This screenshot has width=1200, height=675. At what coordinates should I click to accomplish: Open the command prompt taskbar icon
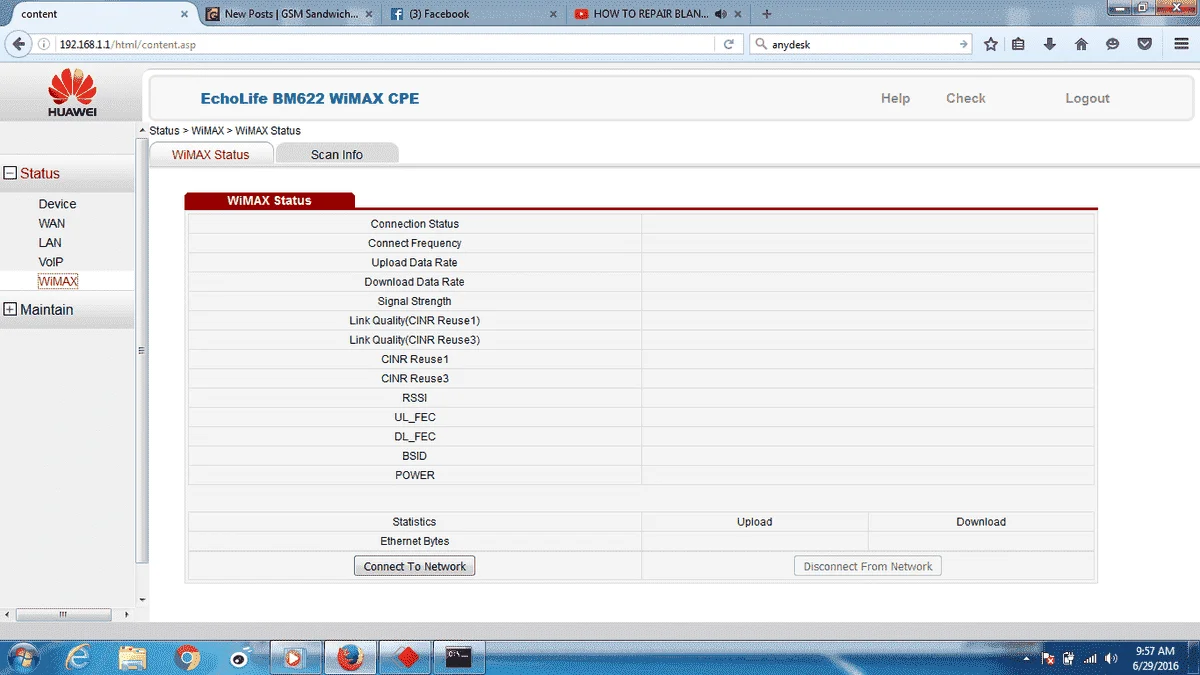pyautogui.click(x=459, y=657)
